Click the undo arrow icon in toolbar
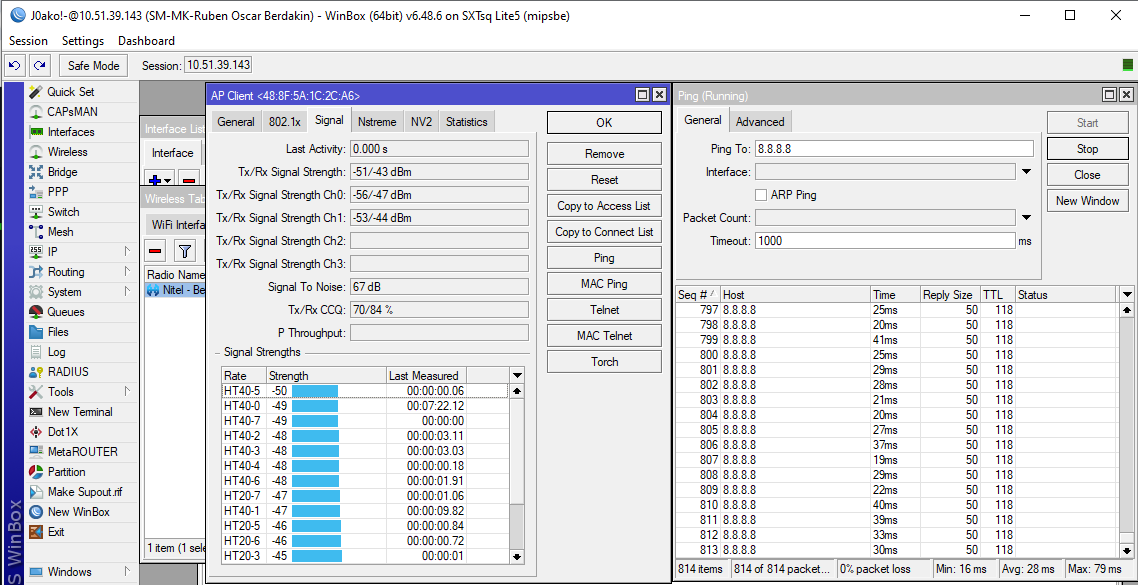Image resolution: width=1138 pixels, height=585 pixels. [15, 65]
